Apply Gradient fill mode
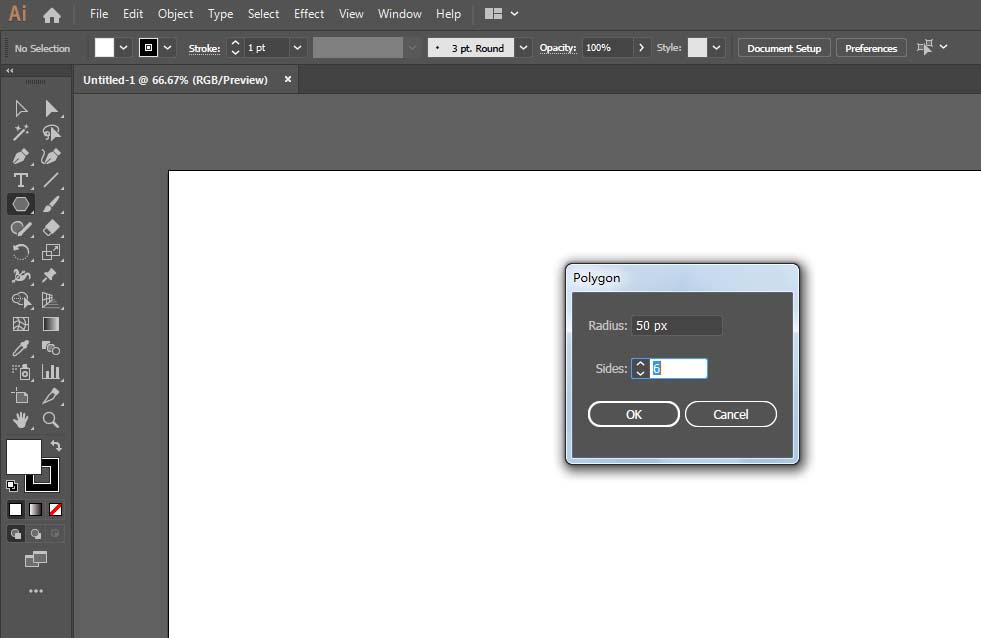 pyautogui.click(x=36, y=510)
